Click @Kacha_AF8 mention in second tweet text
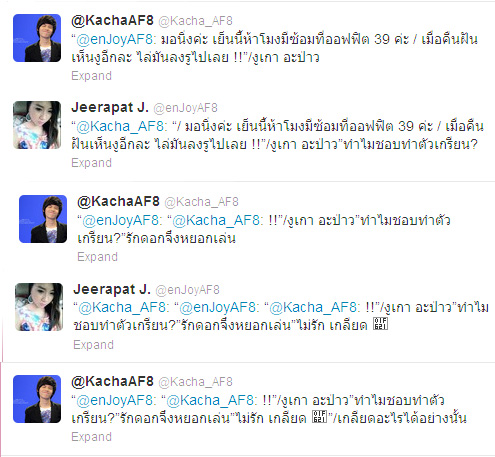This screenshot has width=495, height=457. (x=120, y=126)
